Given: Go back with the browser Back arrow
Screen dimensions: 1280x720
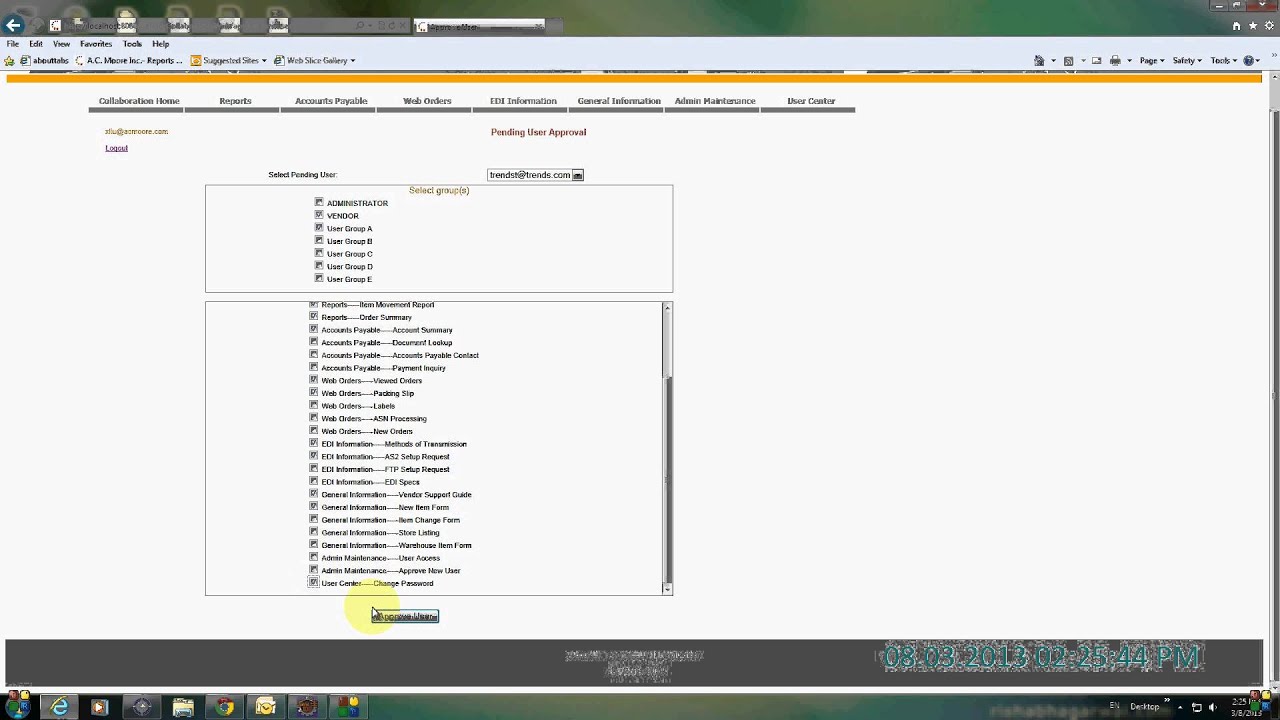Looking at the screenshot, I should pyautogui.click(x=13, y=25).
